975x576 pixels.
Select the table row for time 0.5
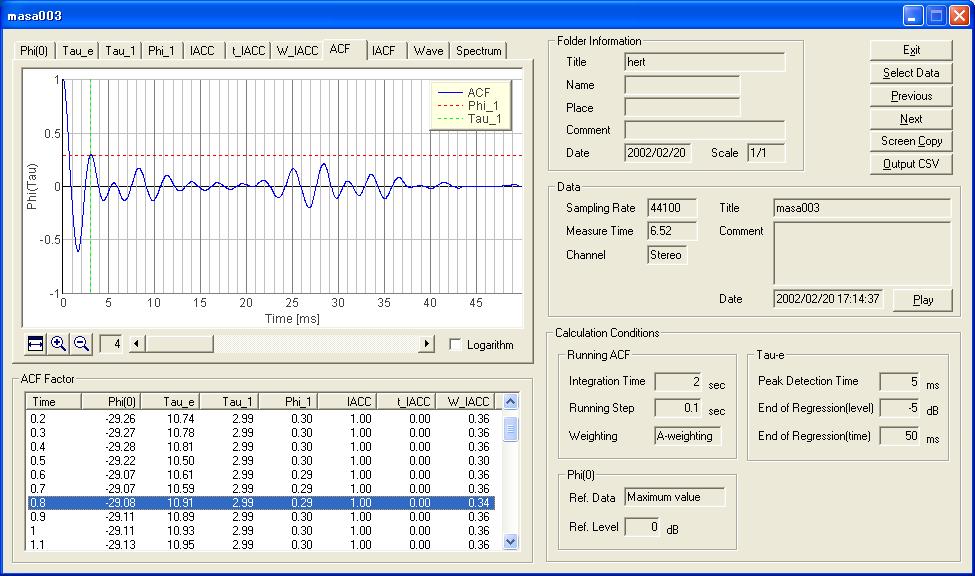click(x=260, y=461)
